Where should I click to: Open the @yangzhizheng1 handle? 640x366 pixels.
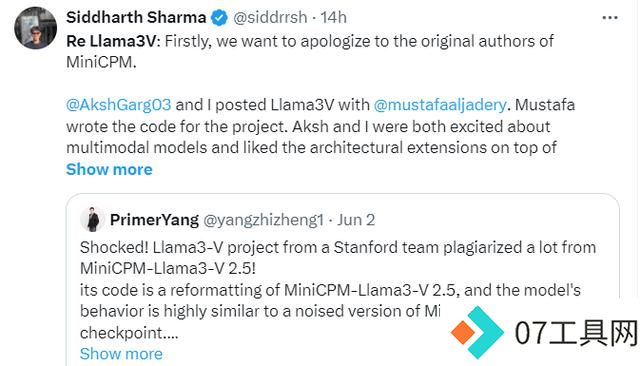263,220
